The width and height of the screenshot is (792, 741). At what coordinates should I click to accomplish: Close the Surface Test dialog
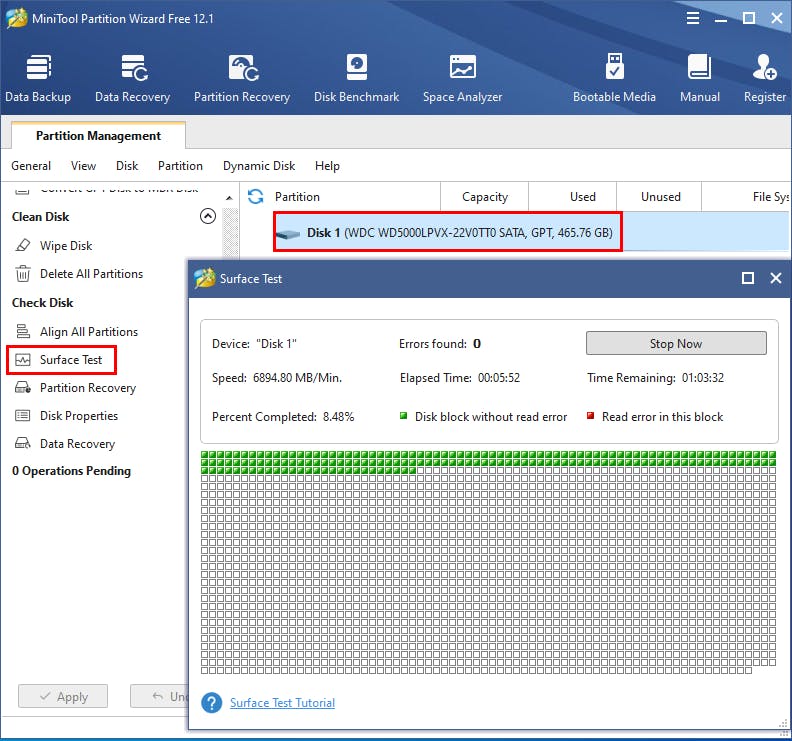pyautogui.click(x=776, y=278)
